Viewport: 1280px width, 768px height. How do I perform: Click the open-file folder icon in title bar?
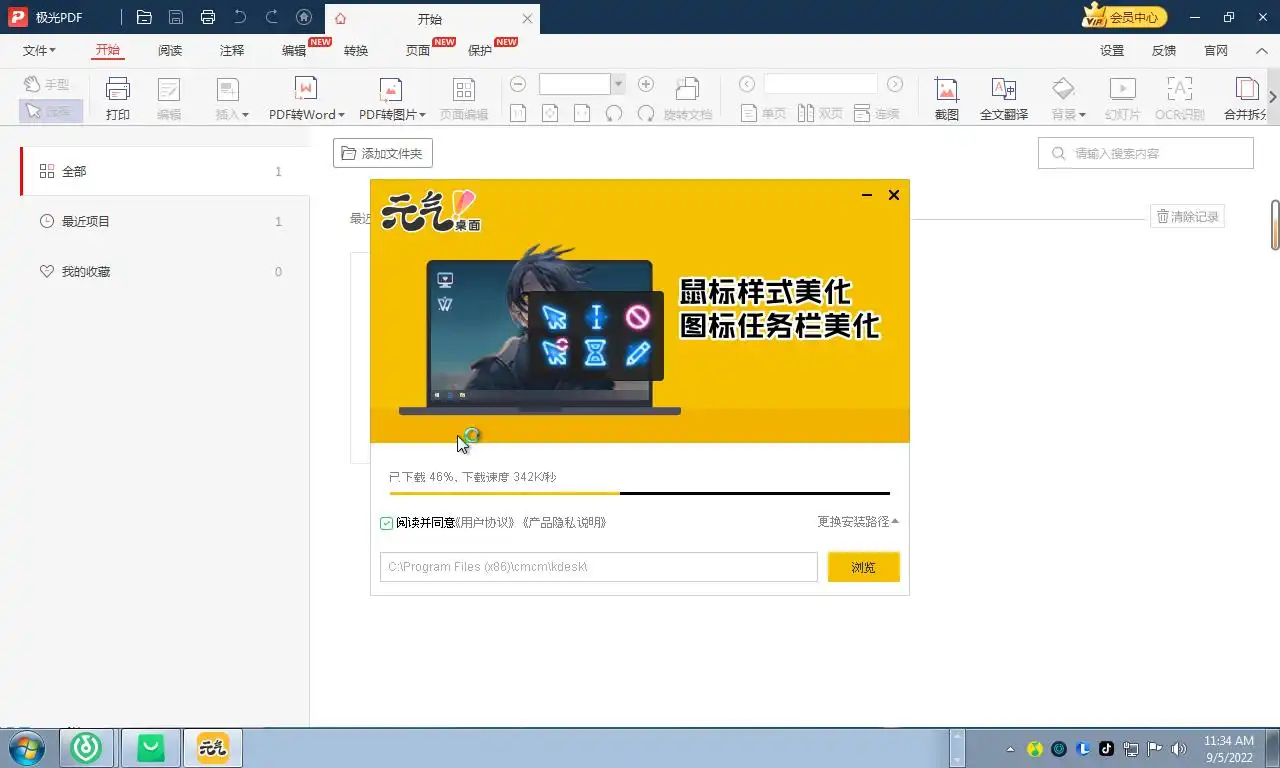point(144,17)
